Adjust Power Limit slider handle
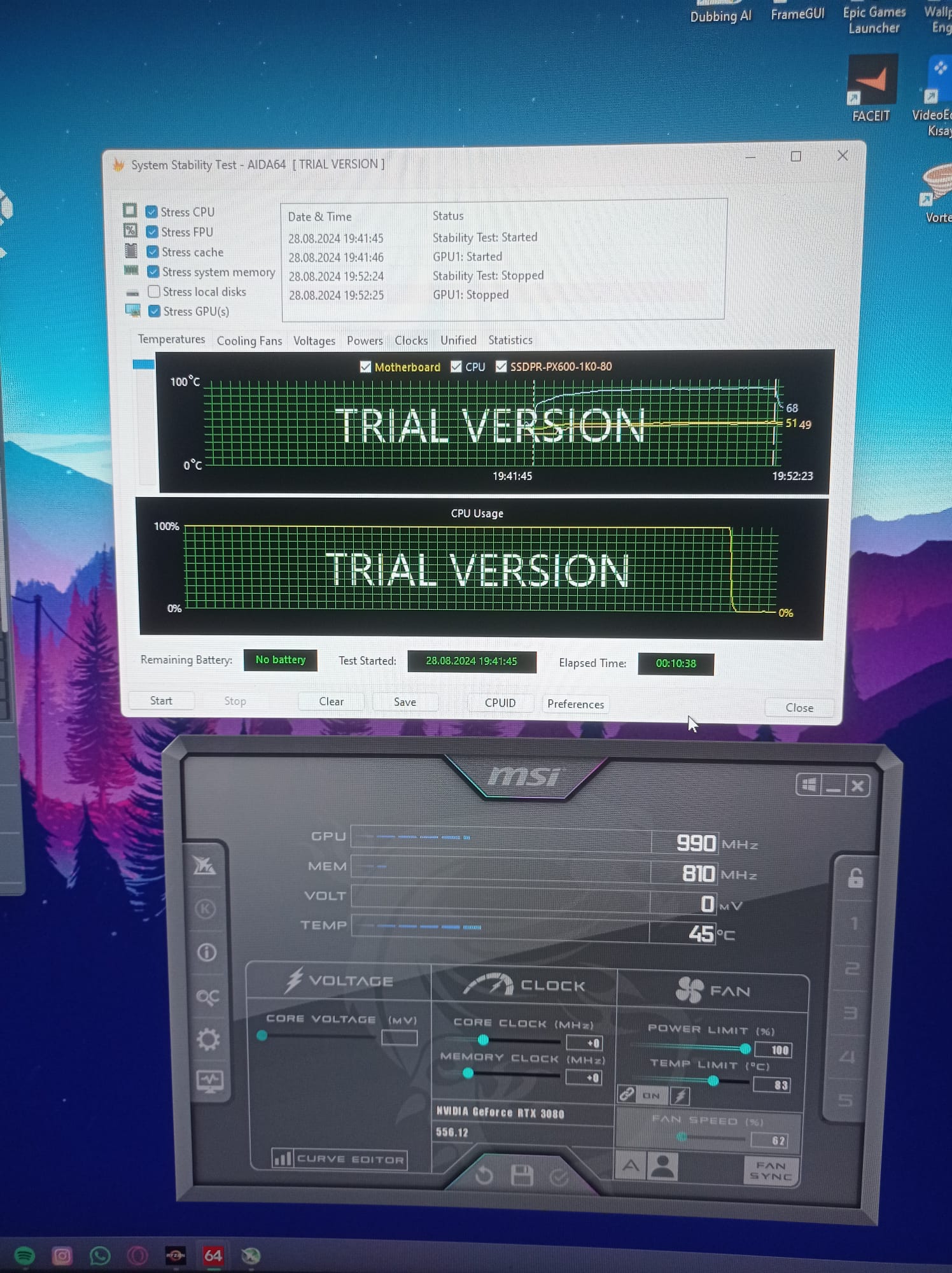The width and height of the screenshot is (952, 1273). [x=745, y=1048]
